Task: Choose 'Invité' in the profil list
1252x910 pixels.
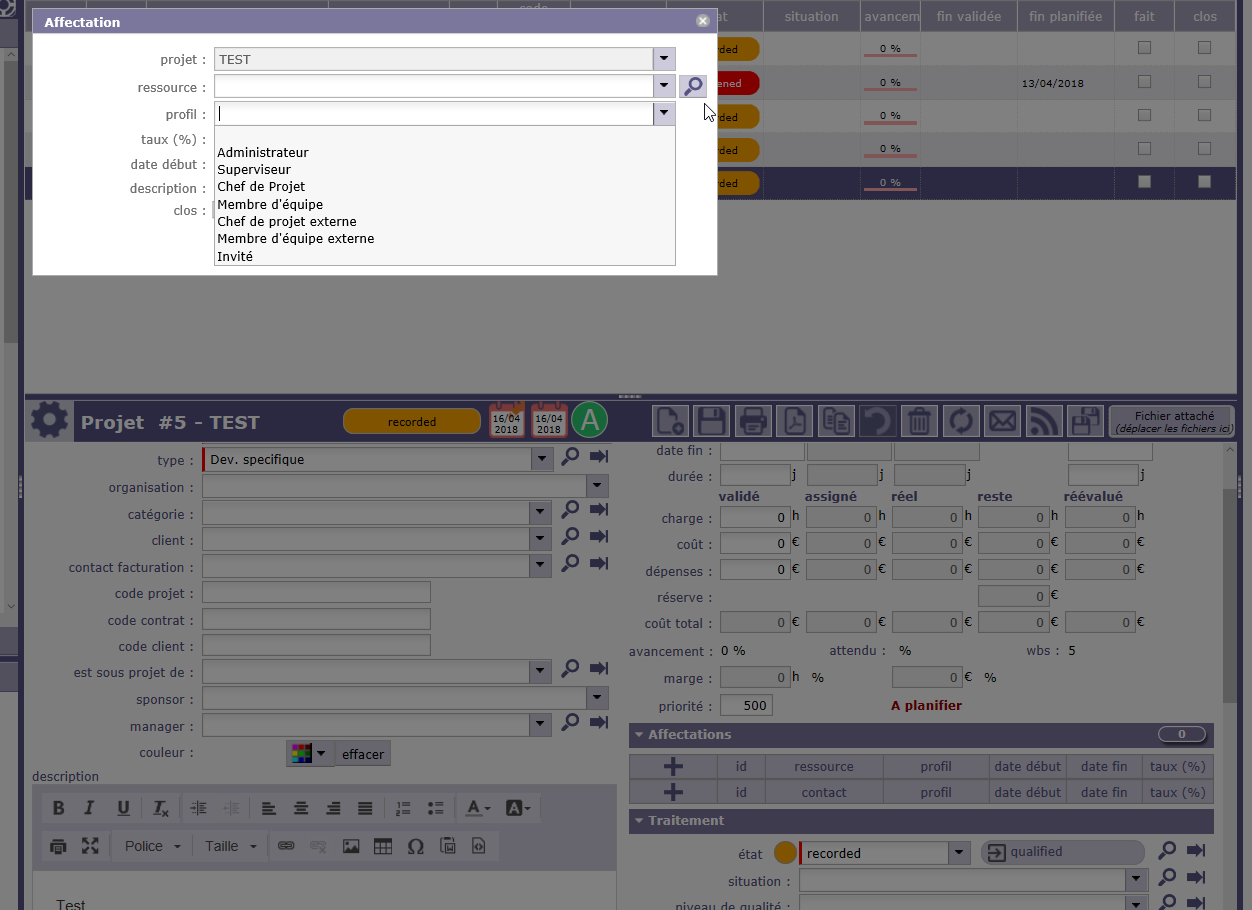Action: click(x=235, y=257)
